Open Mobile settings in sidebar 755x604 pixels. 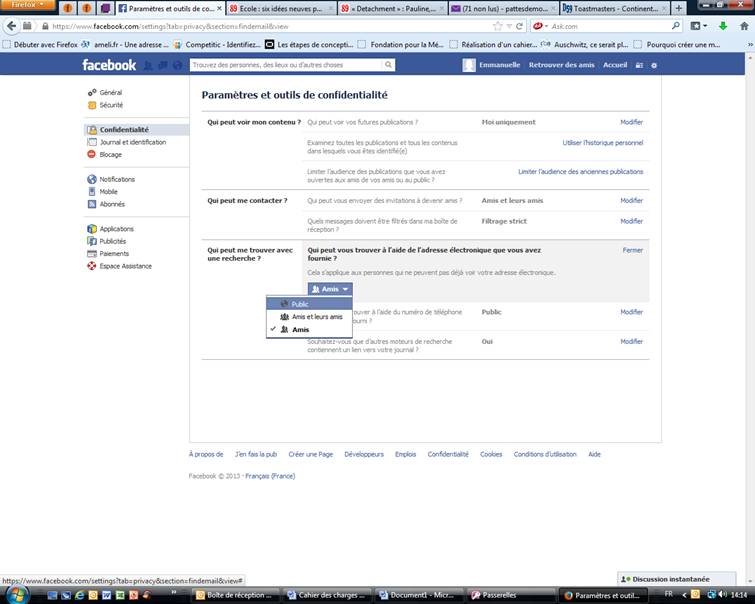108,192
